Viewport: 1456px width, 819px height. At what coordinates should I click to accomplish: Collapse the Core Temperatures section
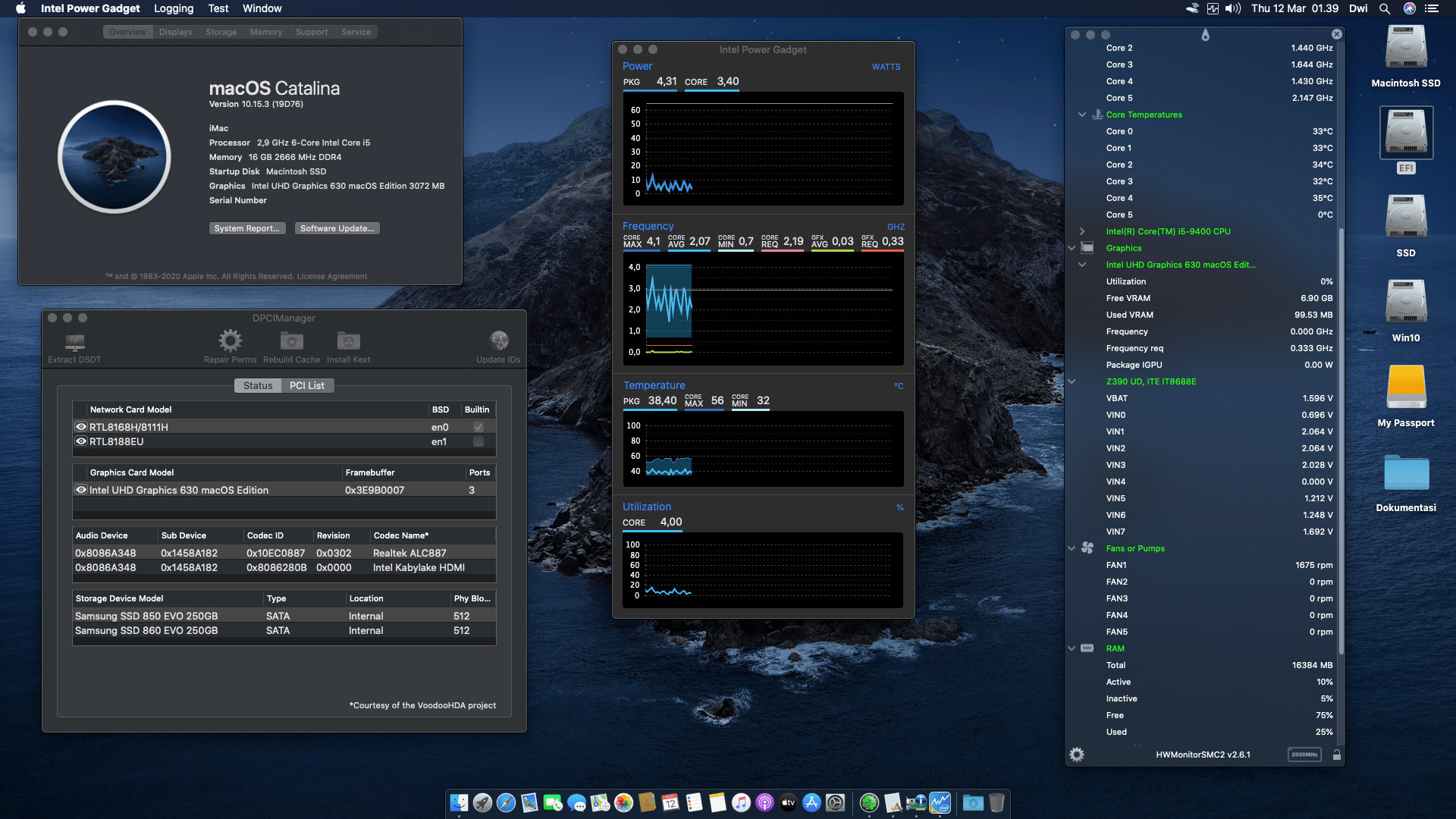1082,115
